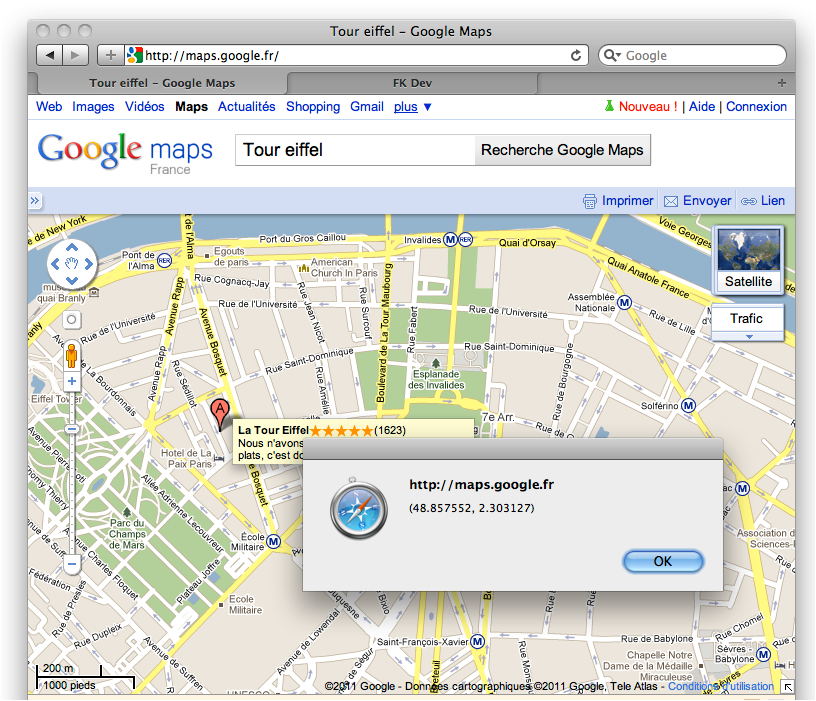Viewport: 816px width, 701px height.
Task: Click the circle icon below pan control
Action: (x=72, y=320)
